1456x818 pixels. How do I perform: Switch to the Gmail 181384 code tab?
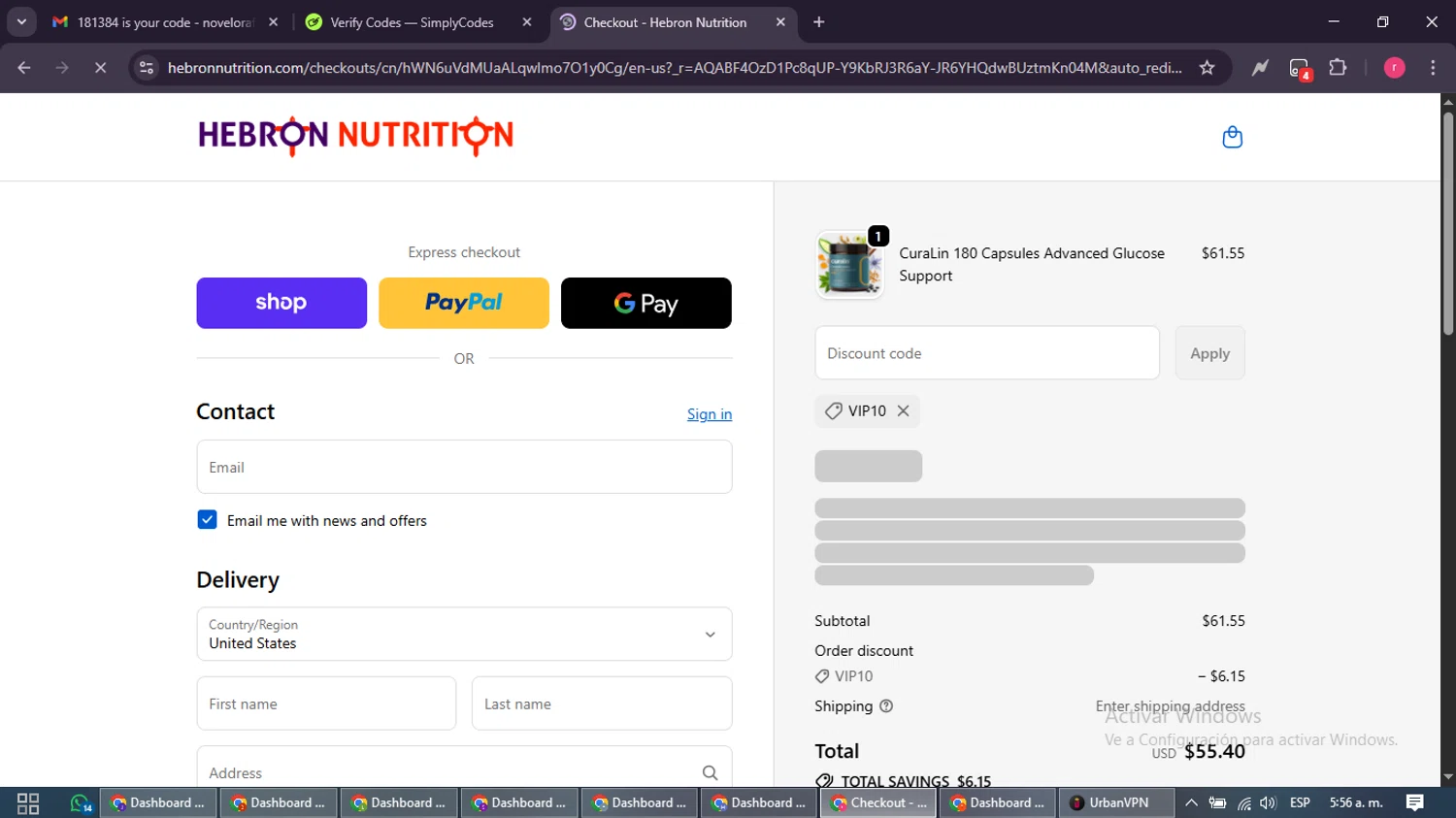(x=165, y=22)
